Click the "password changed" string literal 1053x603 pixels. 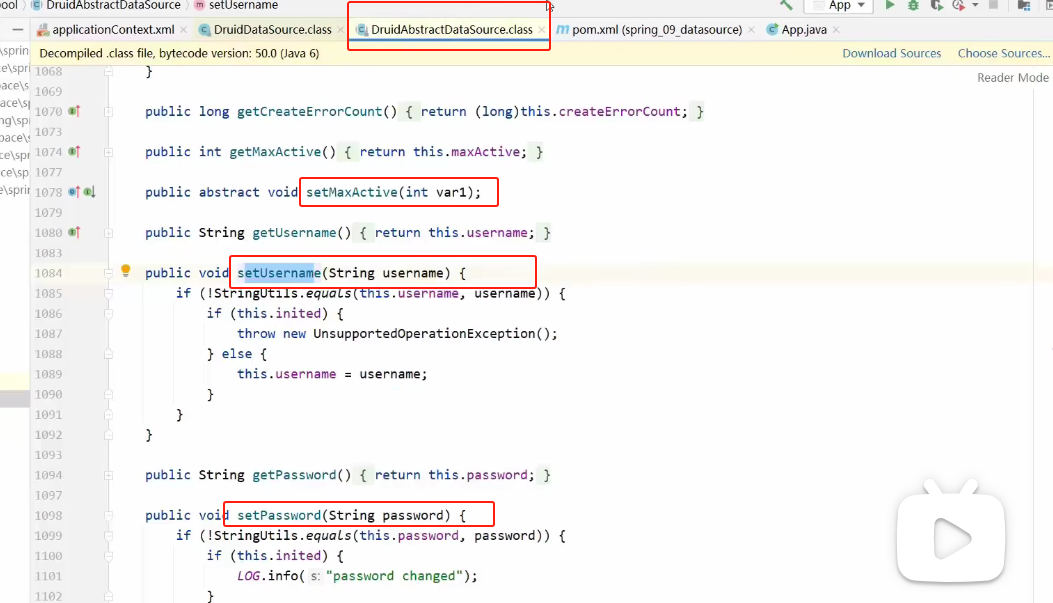click(393, 575)
